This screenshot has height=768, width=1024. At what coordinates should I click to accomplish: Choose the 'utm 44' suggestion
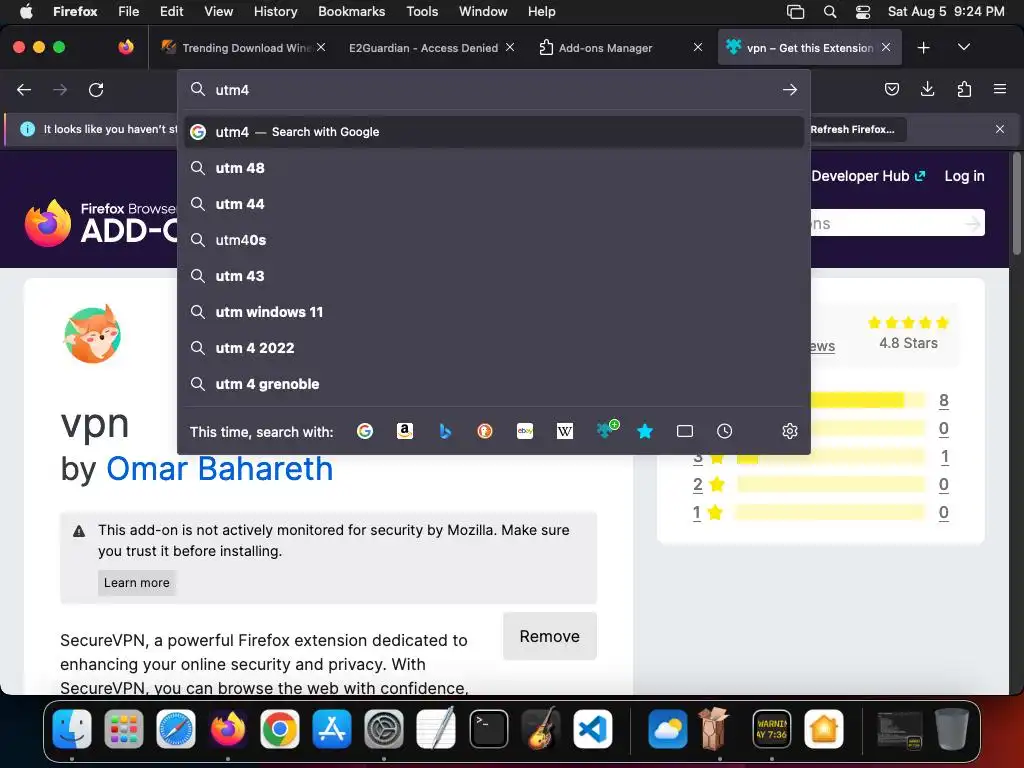point(494,204)
